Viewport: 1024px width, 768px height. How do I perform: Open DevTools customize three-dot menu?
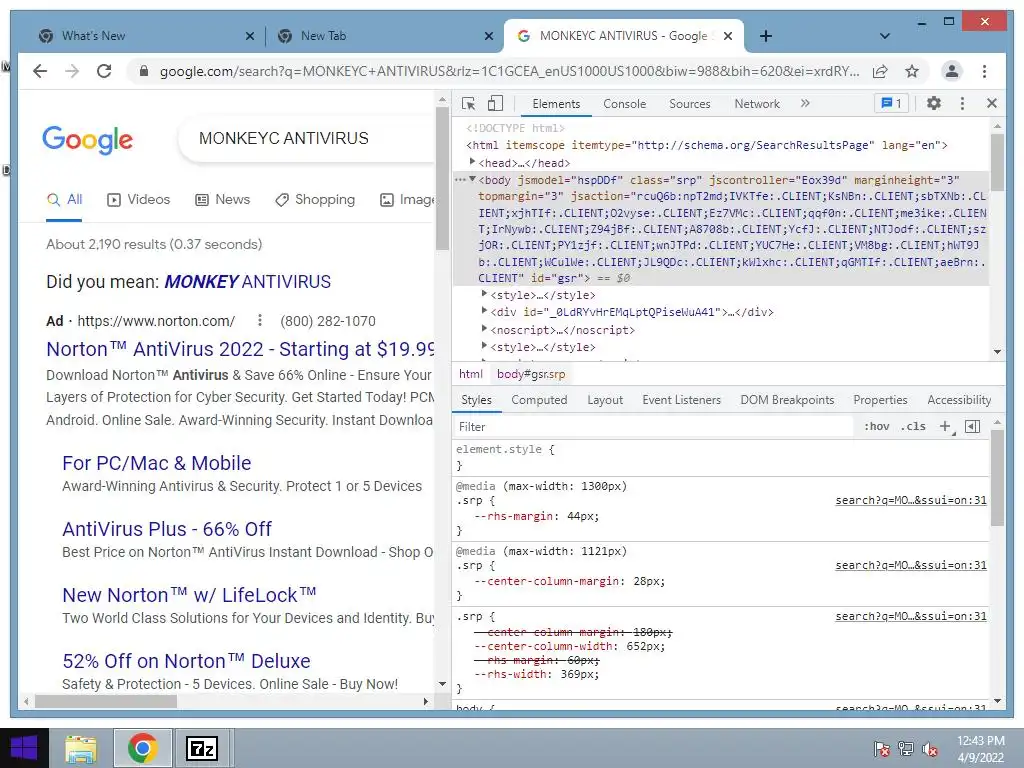click(962, 103)
